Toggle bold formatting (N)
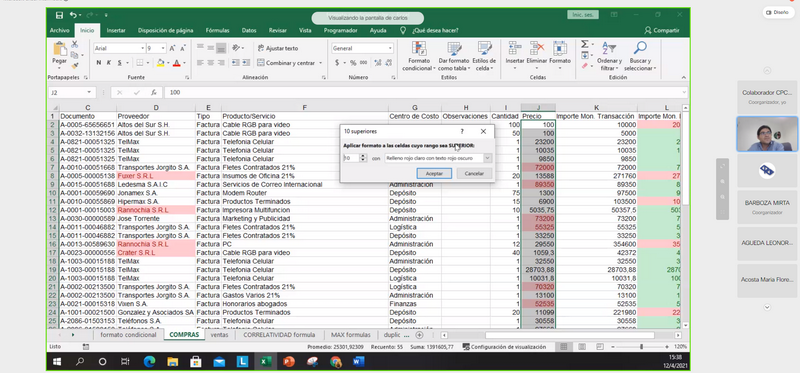 pos(99,63)
